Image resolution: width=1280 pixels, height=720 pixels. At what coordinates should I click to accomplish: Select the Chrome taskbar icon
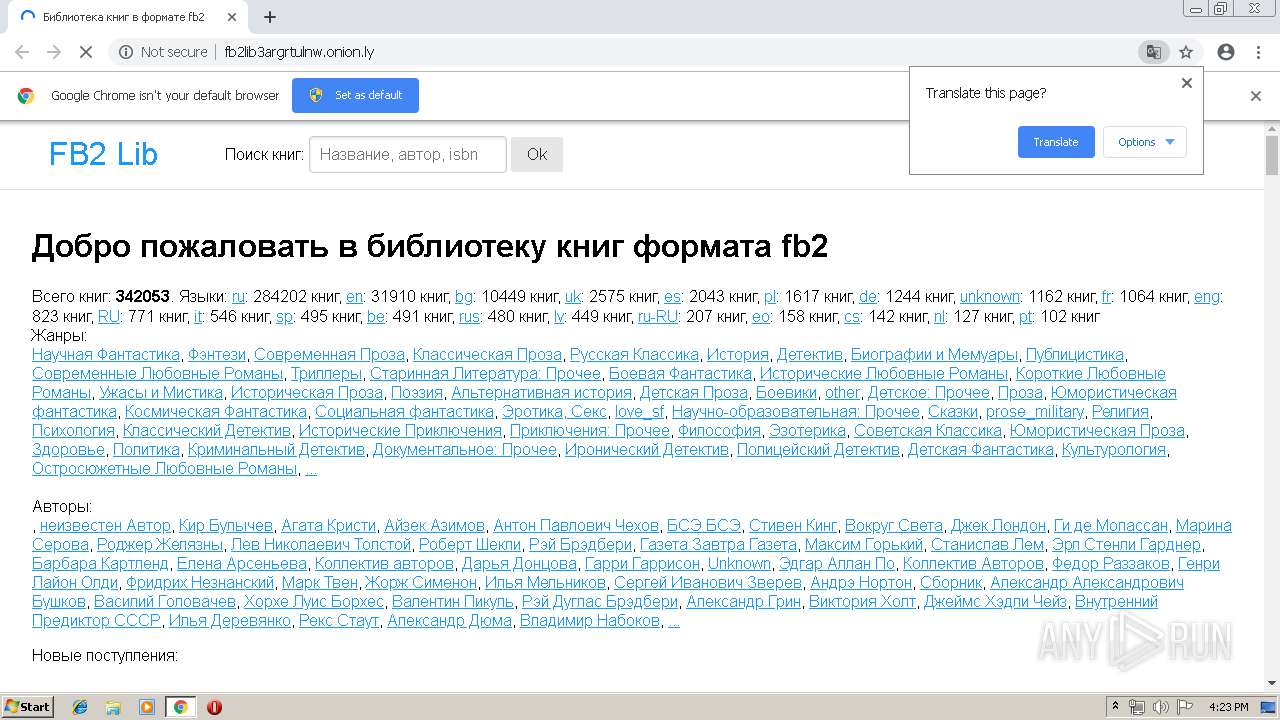[x=180, y=707]
